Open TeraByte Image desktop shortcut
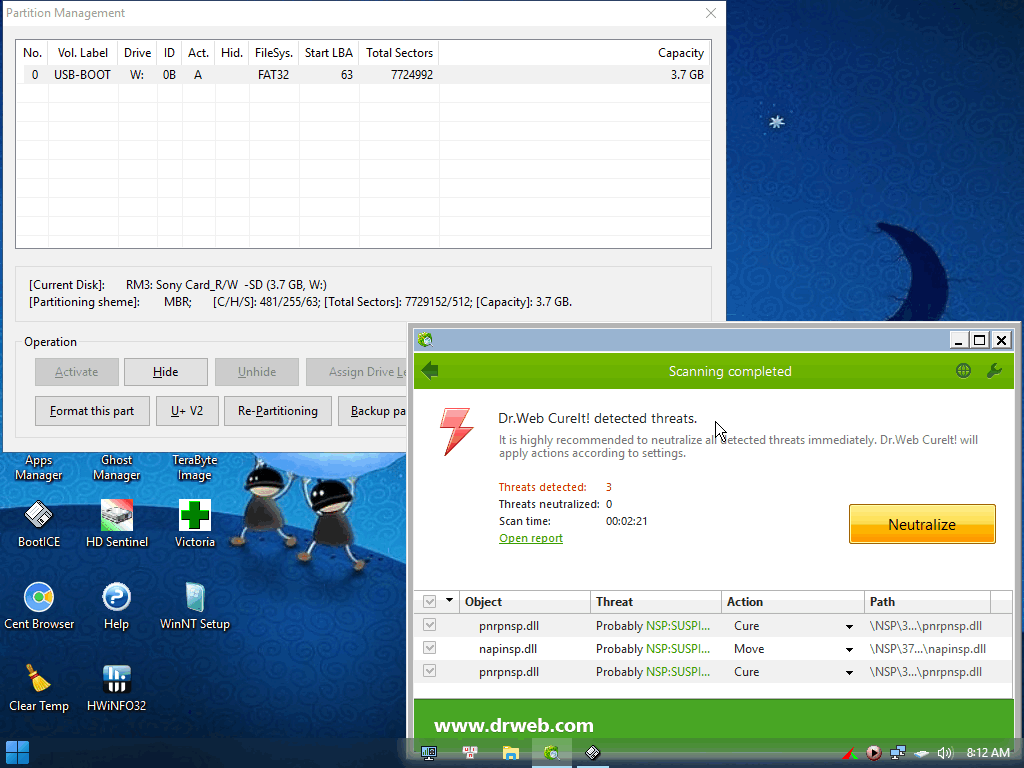This screenshot has width=1024, height=768. coord(195,468)
